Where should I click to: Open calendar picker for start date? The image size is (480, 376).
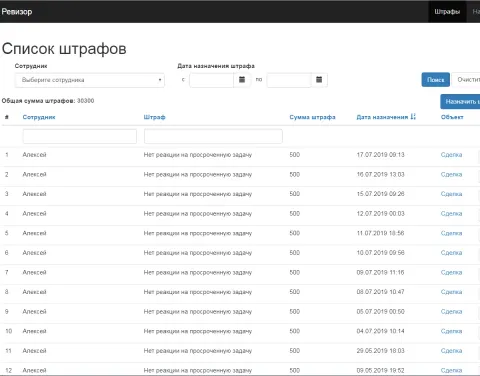pyautogui.click(x=242, y=80)
